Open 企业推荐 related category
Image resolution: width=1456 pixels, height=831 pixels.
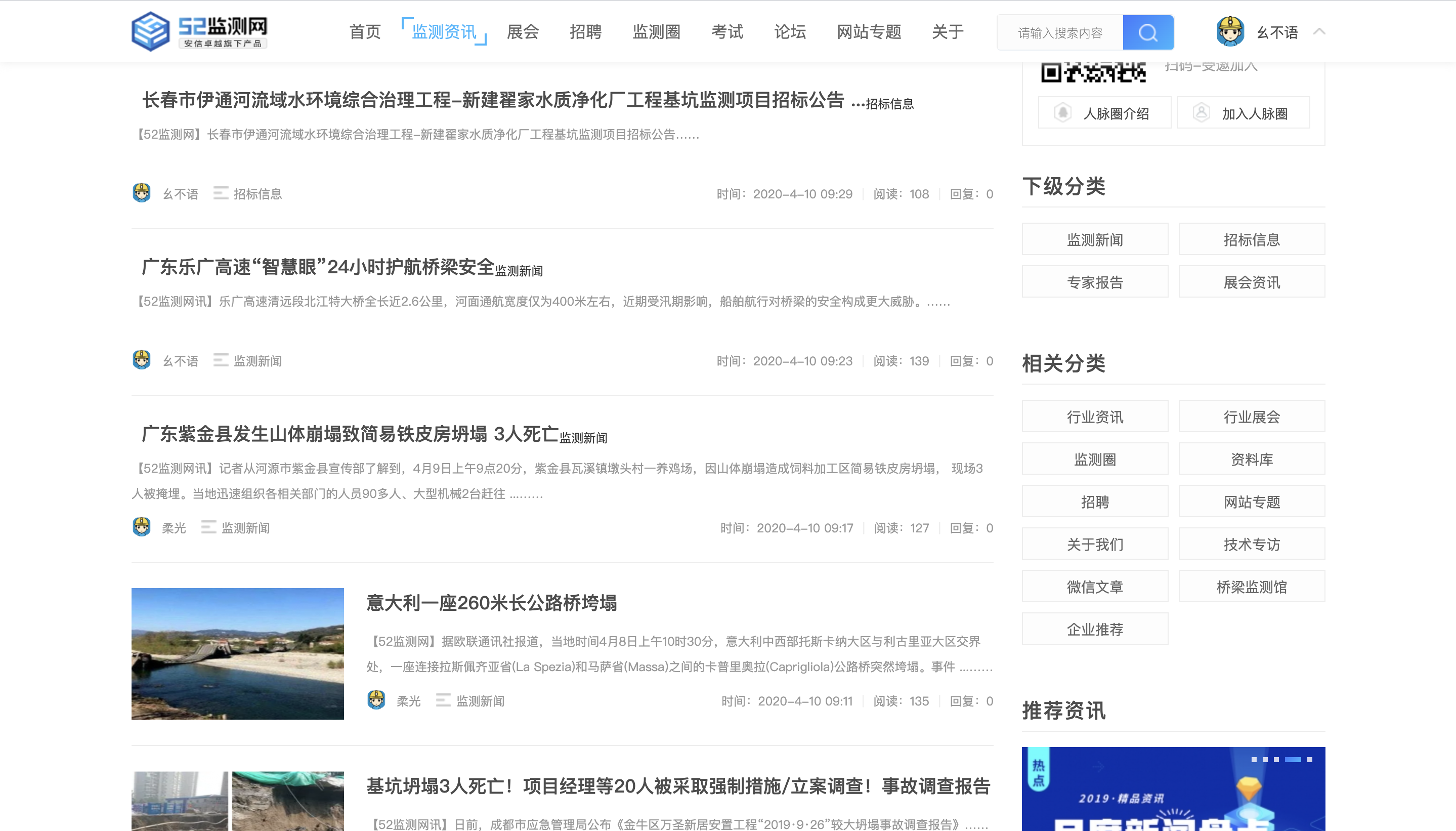point(1095,629)
